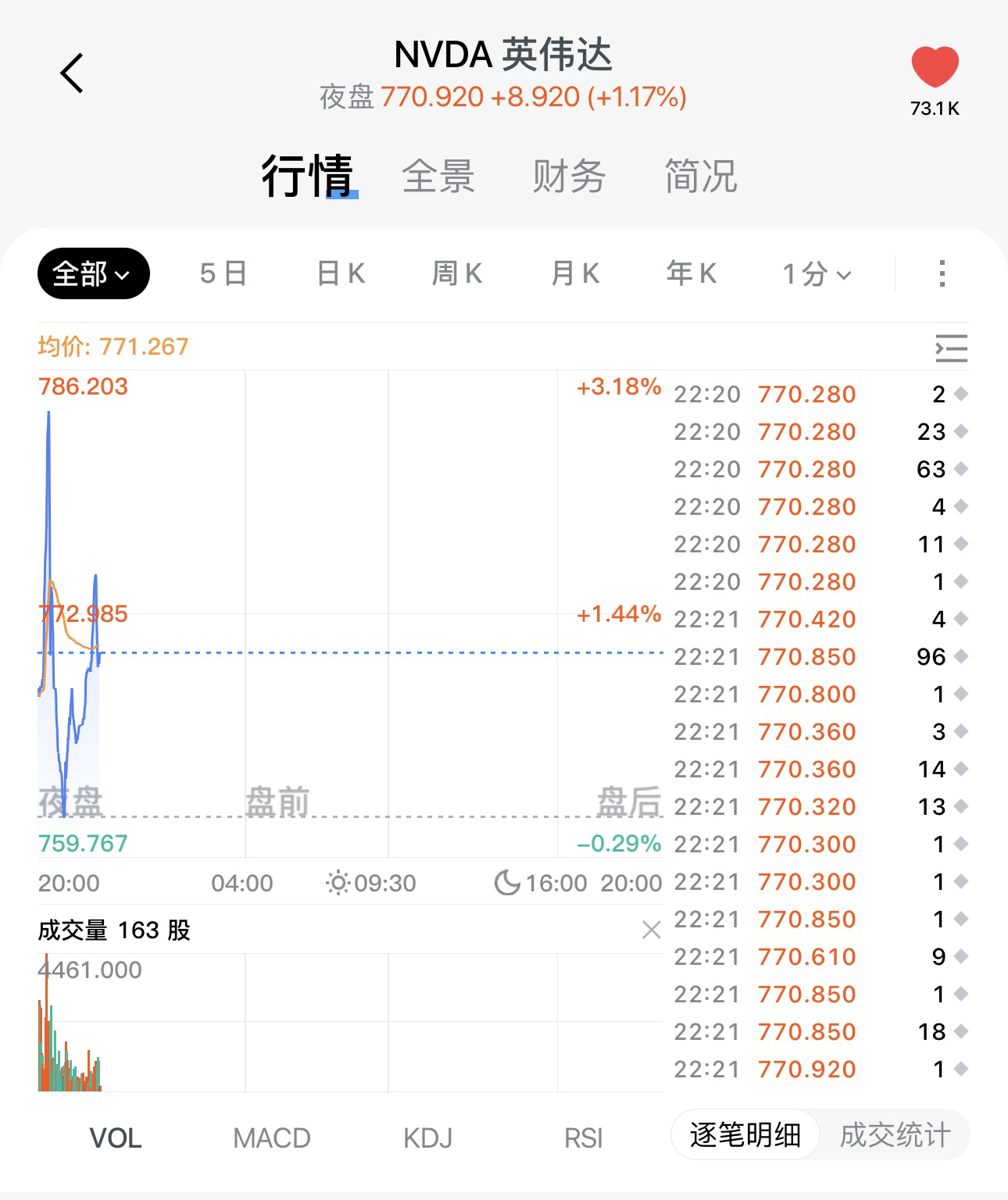Screen dimensions: 1008x1200
Task: Open the 财务 financials tab
Action: point(569,176)
